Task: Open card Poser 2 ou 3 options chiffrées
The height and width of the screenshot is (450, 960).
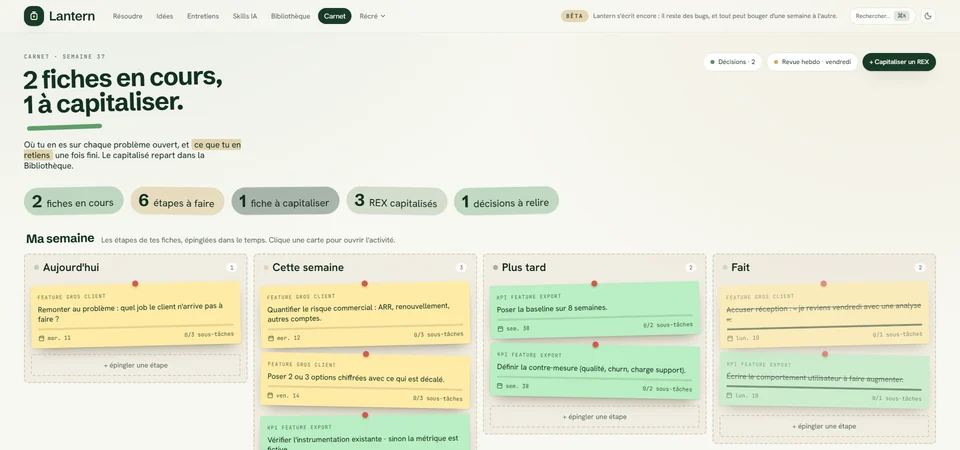Action: [365, 381]
